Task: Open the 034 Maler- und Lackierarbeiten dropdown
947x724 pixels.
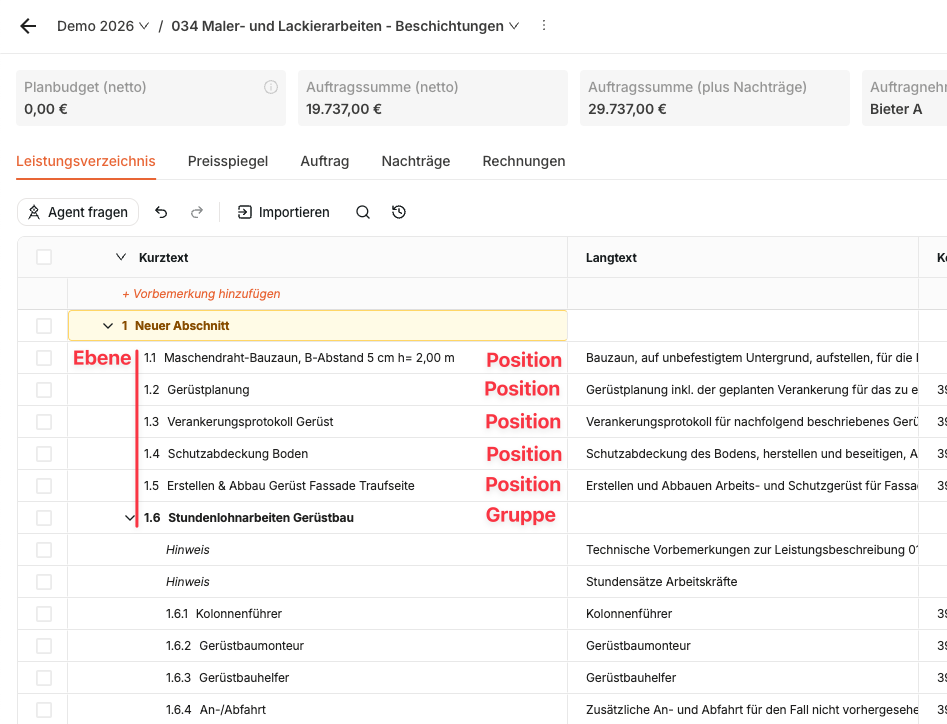Action: coord(345,26)
